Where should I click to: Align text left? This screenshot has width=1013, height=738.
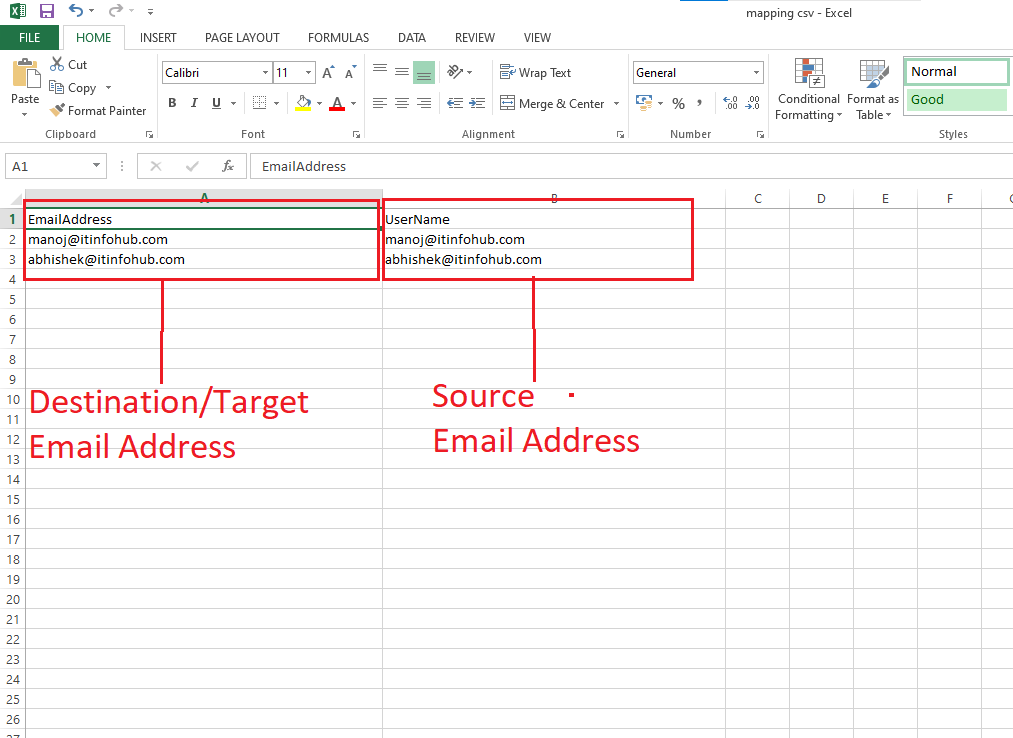pos(380,103)
